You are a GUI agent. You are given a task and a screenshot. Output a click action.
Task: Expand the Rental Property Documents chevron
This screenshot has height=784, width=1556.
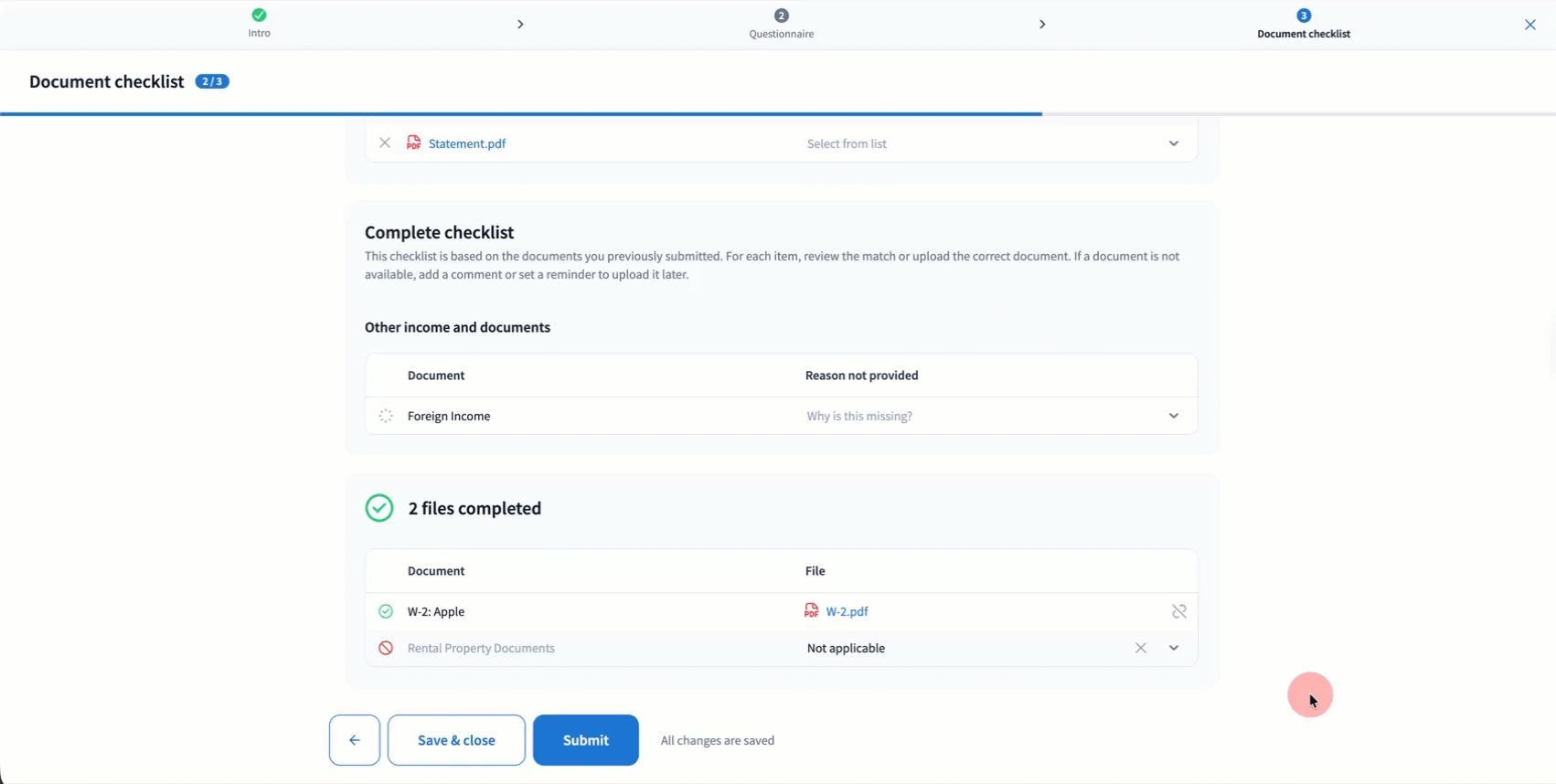(x=1174, y=648)
